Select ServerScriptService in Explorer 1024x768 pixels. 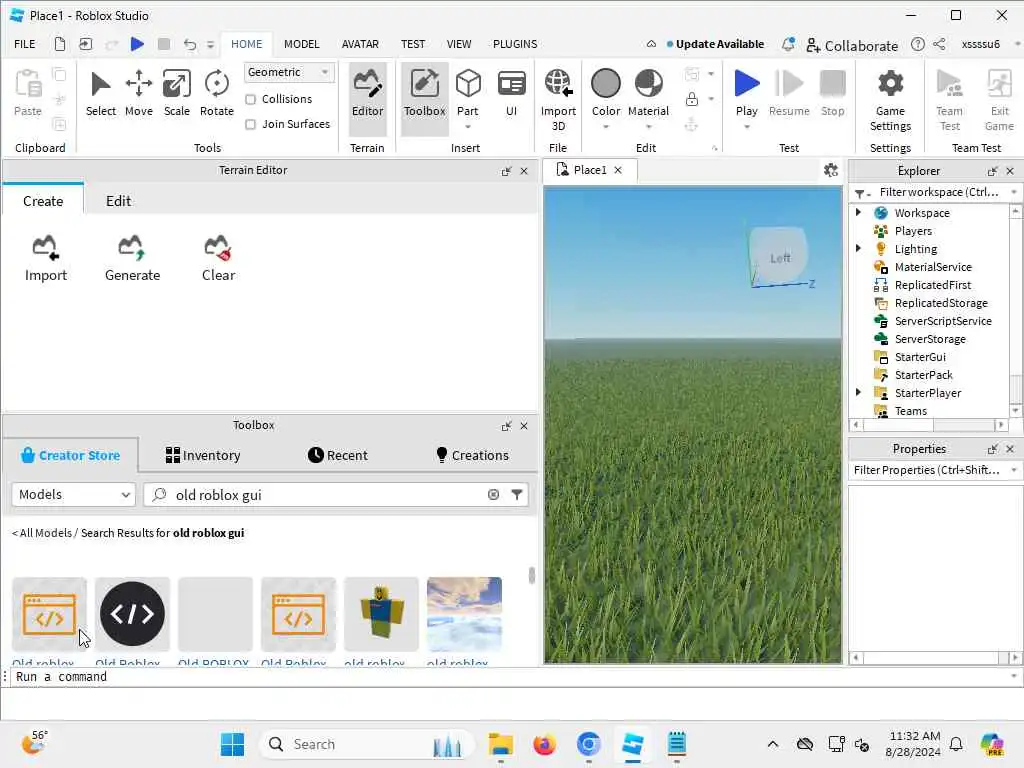point(942,321)
